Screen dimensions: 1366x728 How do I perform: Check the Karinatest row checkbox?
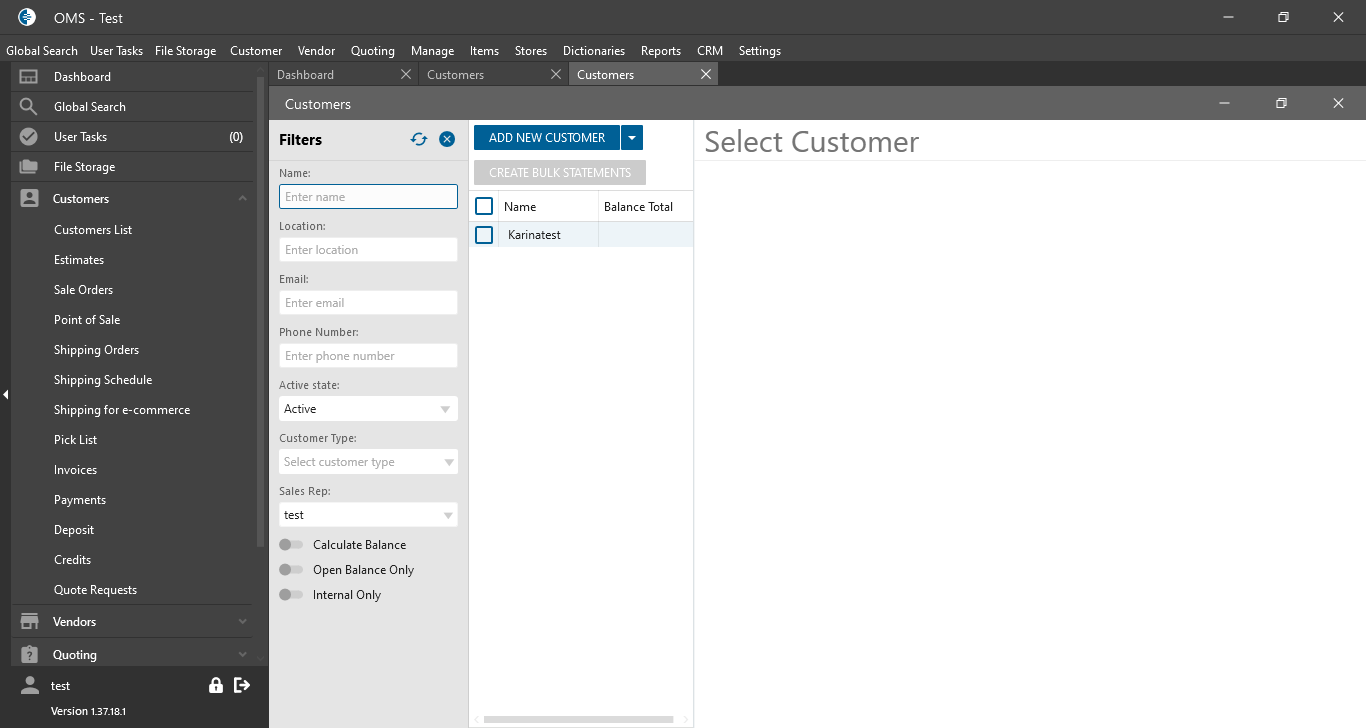click(x=484, y=235)
